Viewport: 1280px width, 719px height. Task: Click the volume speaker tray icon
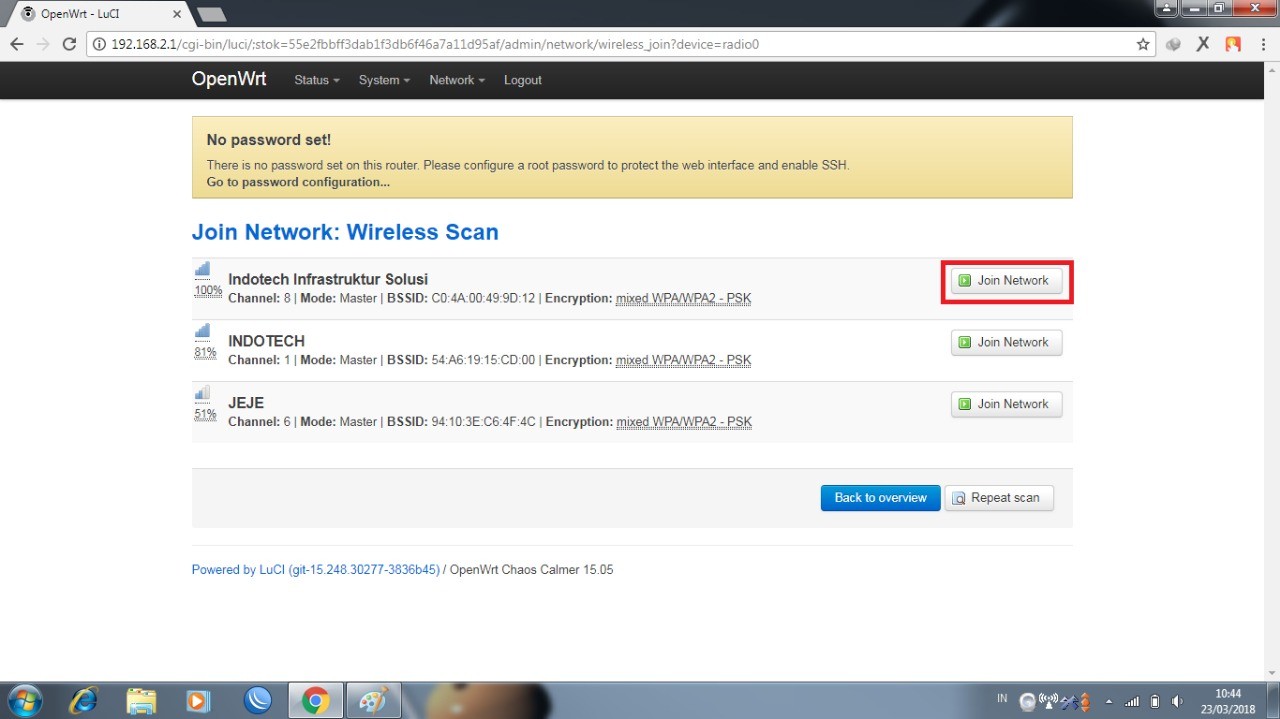point(1177,701)
